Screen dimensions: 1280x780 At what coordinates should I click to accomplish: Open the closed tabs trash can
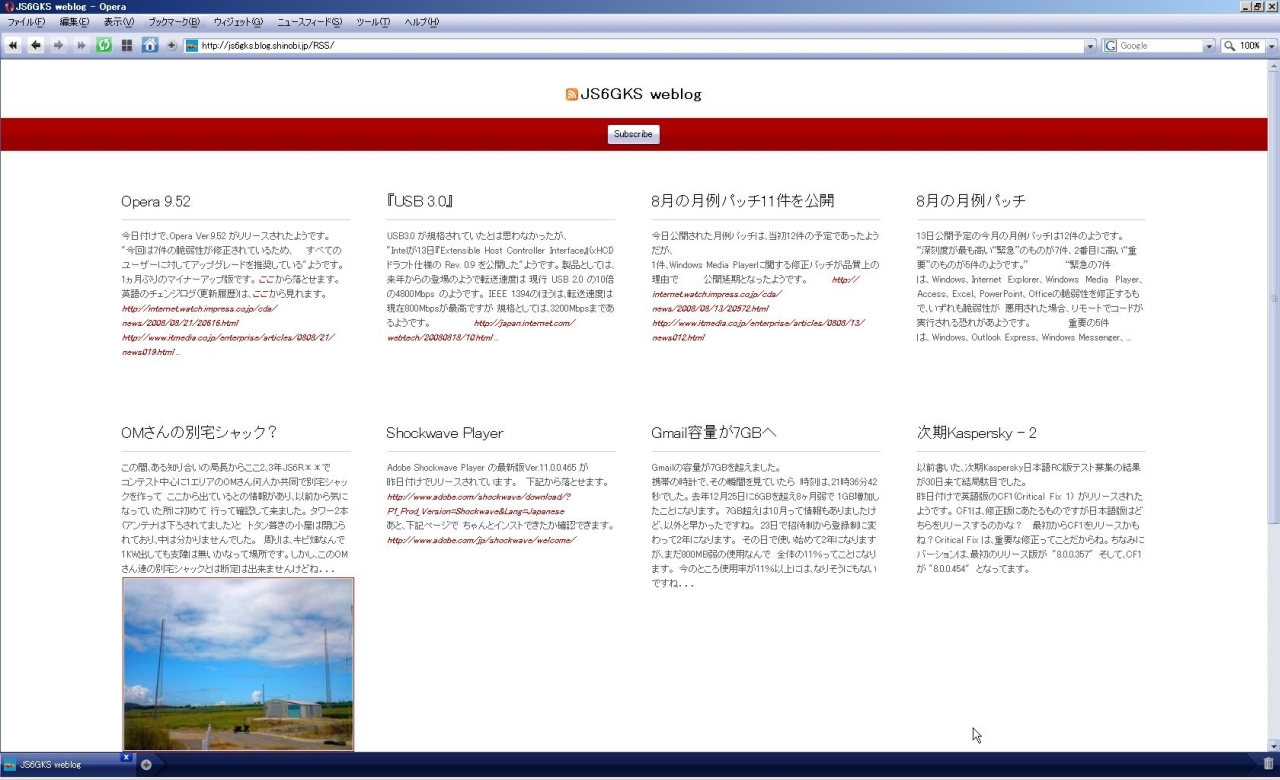click(x=1268, y=764)
